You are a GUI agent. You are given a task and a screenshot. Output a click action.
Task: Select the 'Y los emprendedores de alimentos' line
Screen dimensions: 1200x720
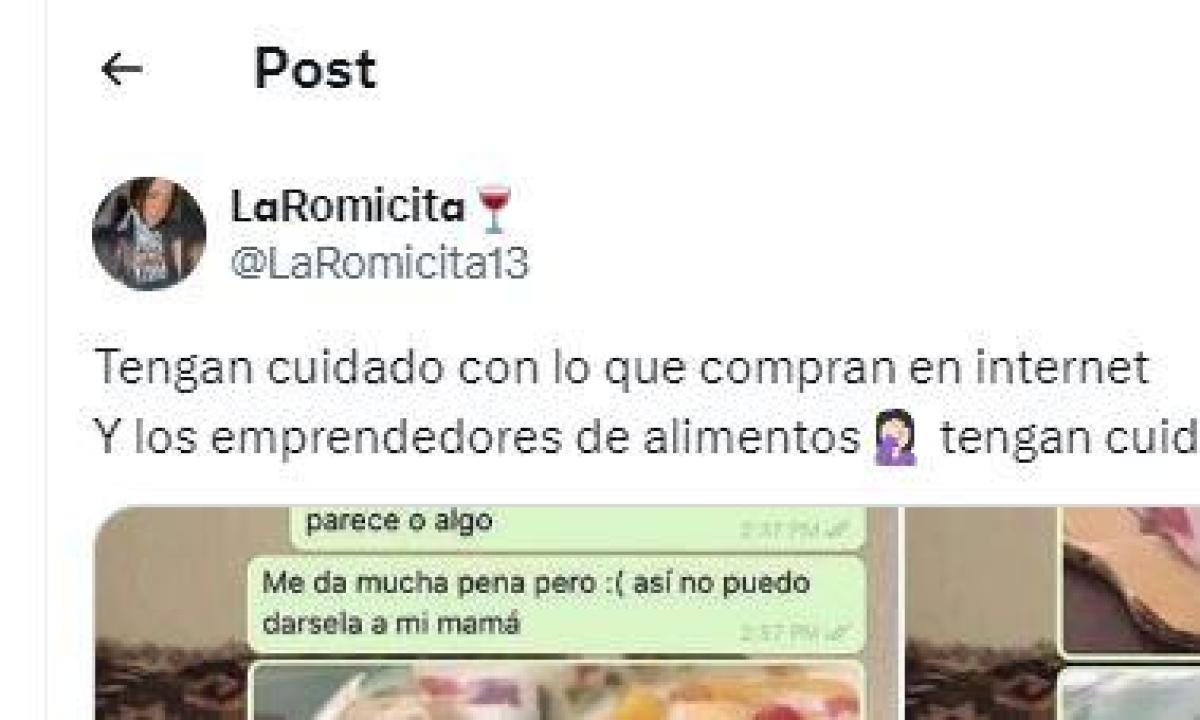coord(647,440)
